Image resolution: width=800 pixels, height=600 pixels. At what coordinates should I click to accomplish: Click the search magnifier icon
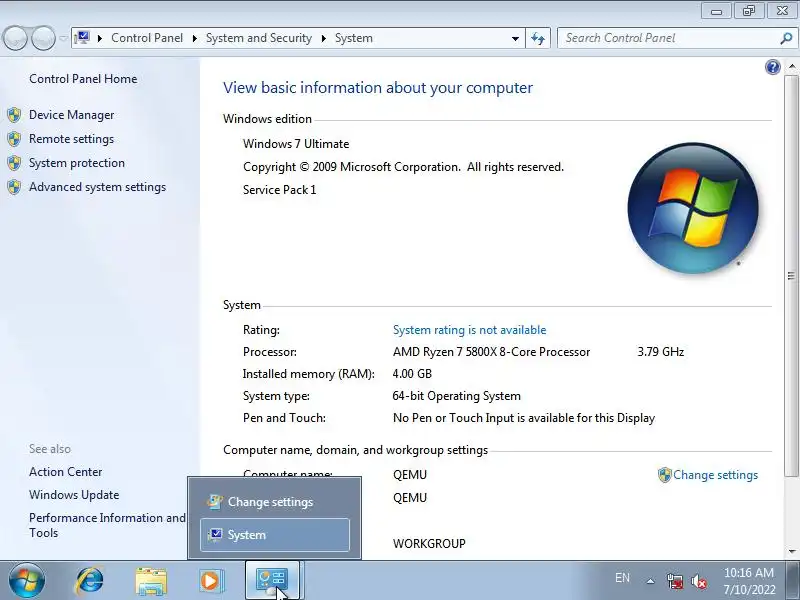(786, 38)
